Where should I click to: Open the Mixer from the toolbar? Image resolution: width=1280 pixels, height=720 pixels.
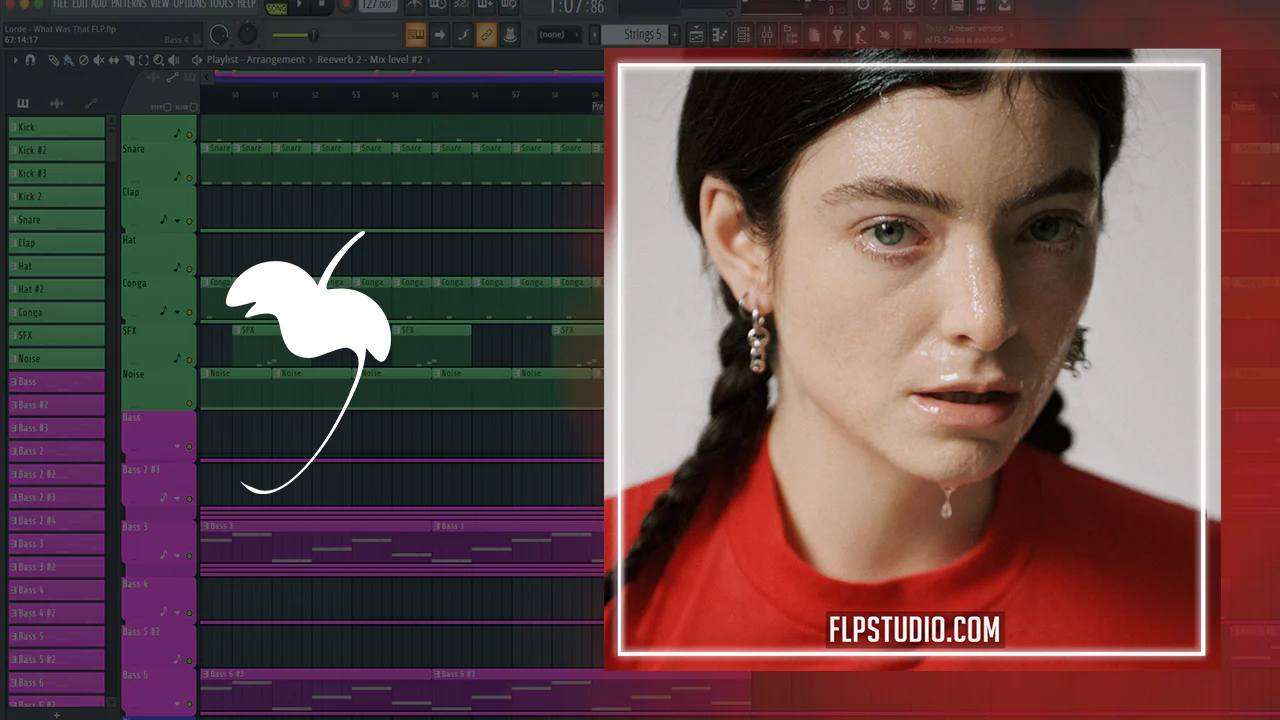pos(766,35)
